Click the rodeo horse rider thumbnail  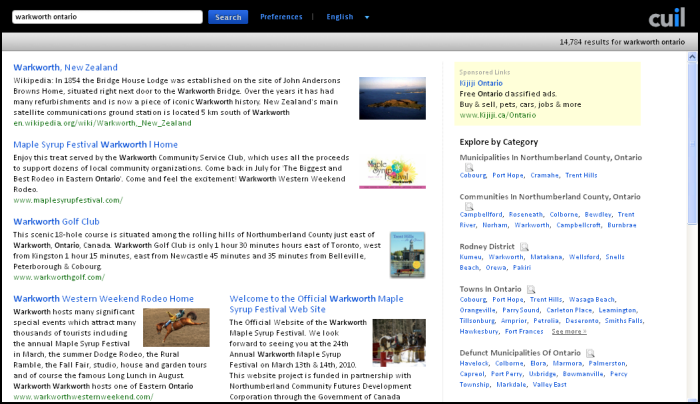(x=176, y=327)
